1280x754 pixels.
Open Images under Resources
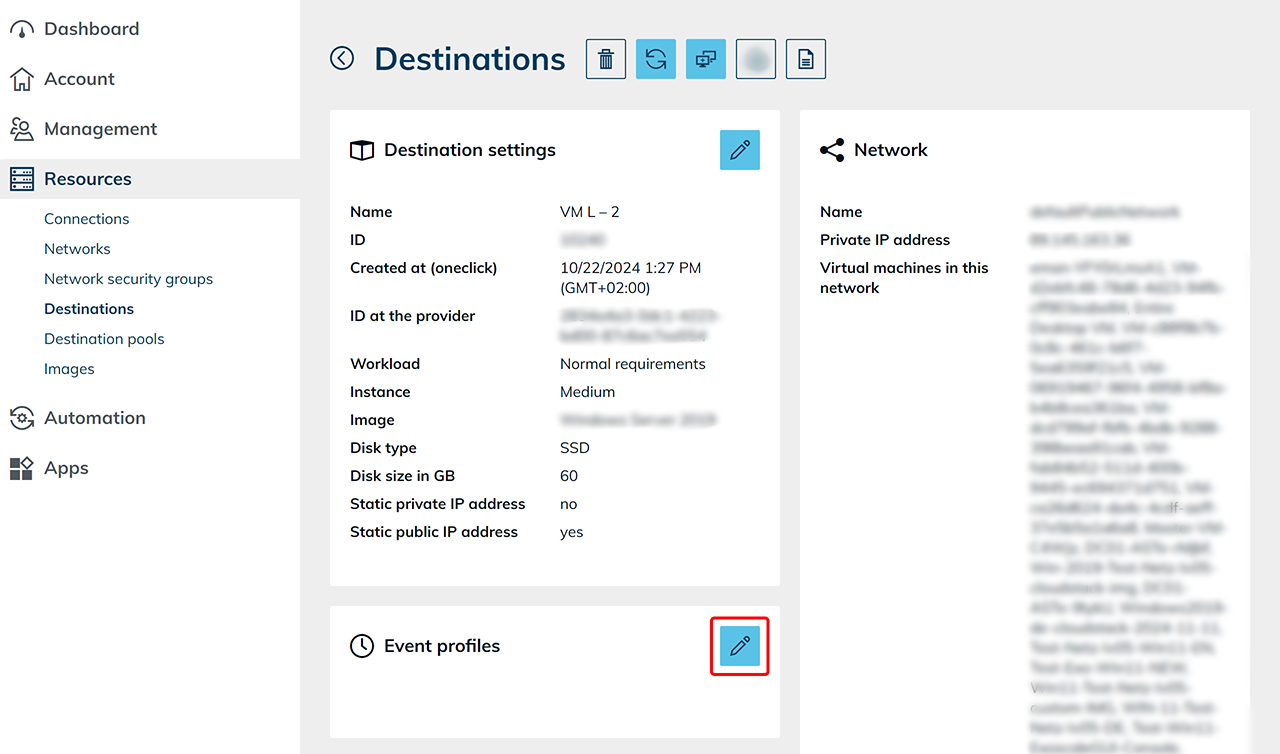[69, 369]
